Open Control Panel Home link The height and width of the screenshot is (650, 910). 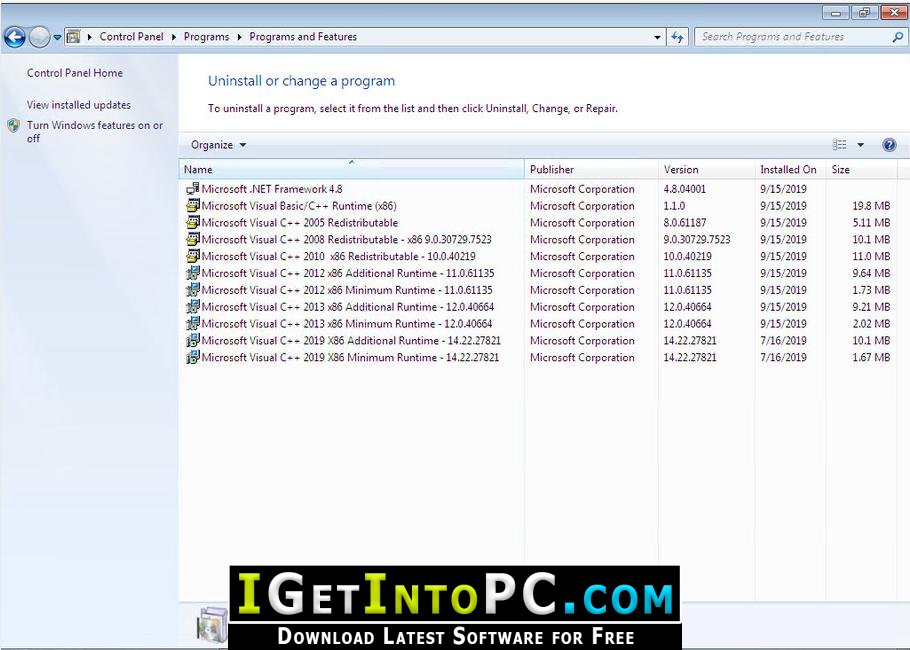(x=75, y=73)
